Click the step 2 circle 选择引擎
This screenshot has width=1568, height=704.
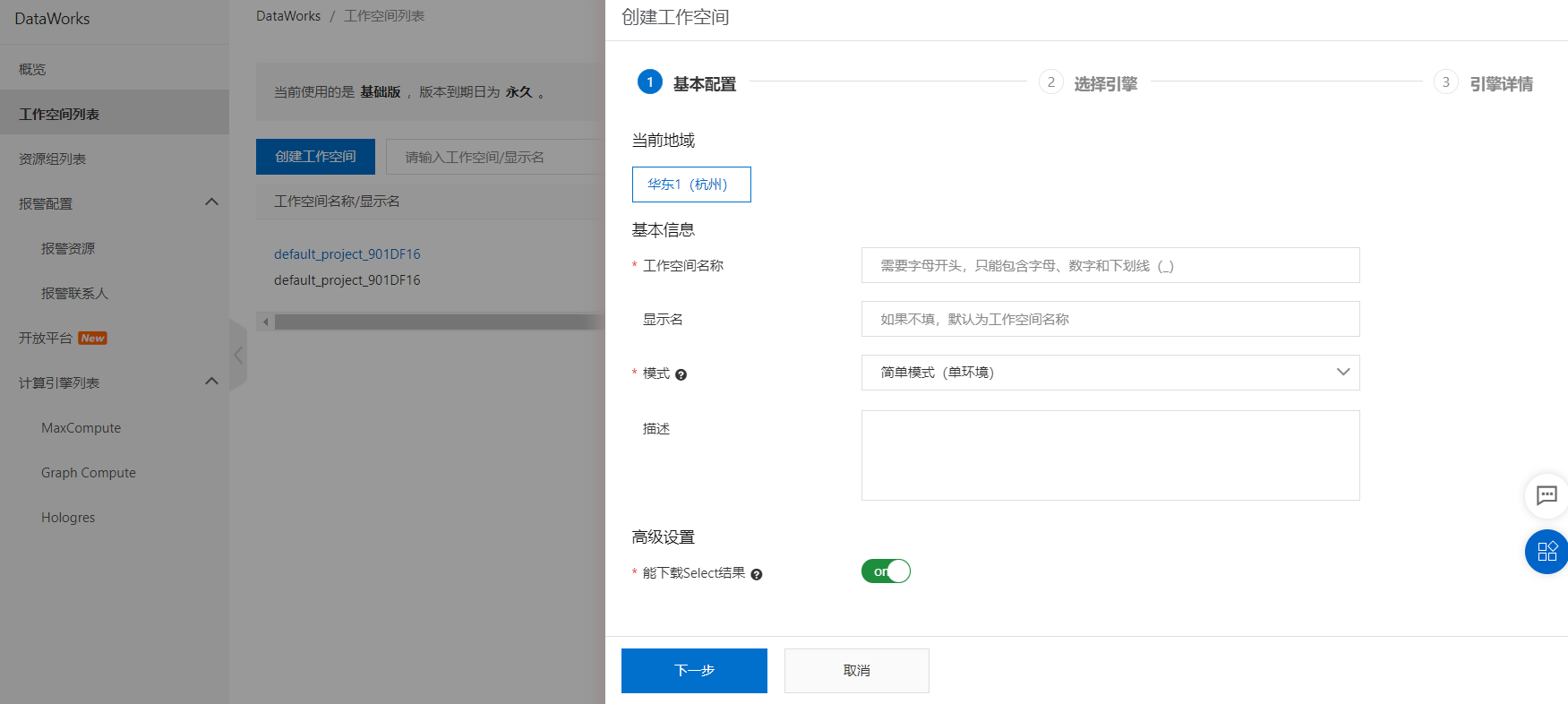1051,82
